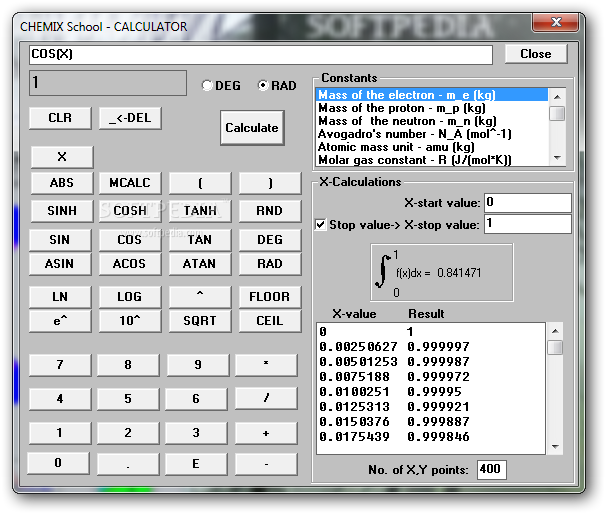Click the X-stop value field
Screen dimensions: 606x514
point(528,224)
